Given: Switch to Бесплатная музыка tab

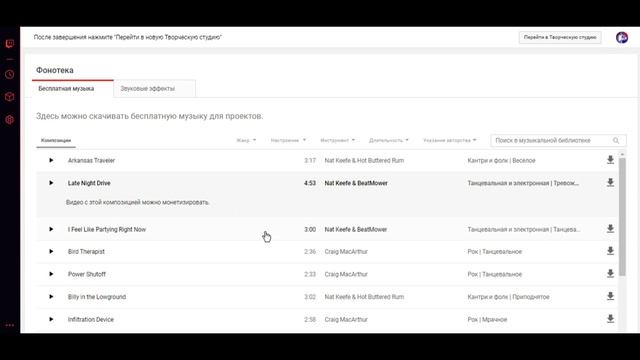Looking at the screenshot, I should point(73,89).
